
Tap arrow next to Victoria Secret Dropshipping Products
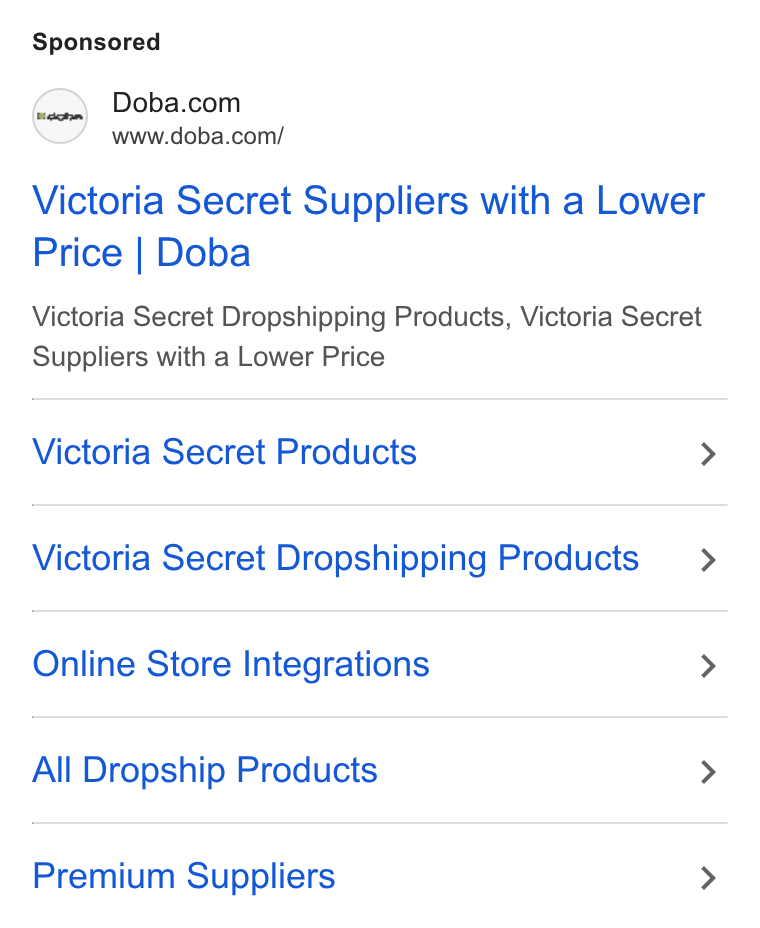point(708,560)
